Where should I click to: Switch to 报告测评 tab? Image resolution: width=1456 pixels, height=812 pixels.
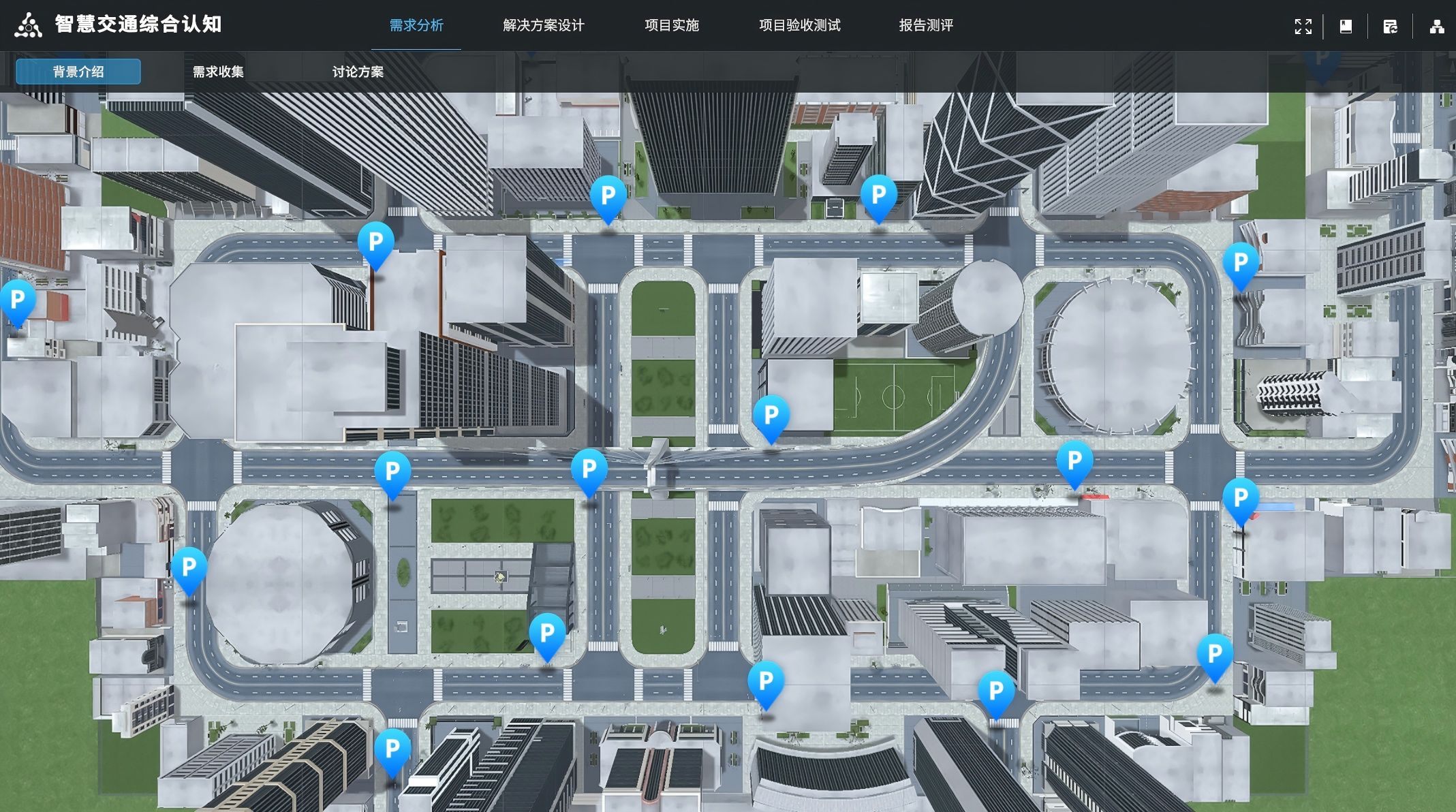[925, 25]
